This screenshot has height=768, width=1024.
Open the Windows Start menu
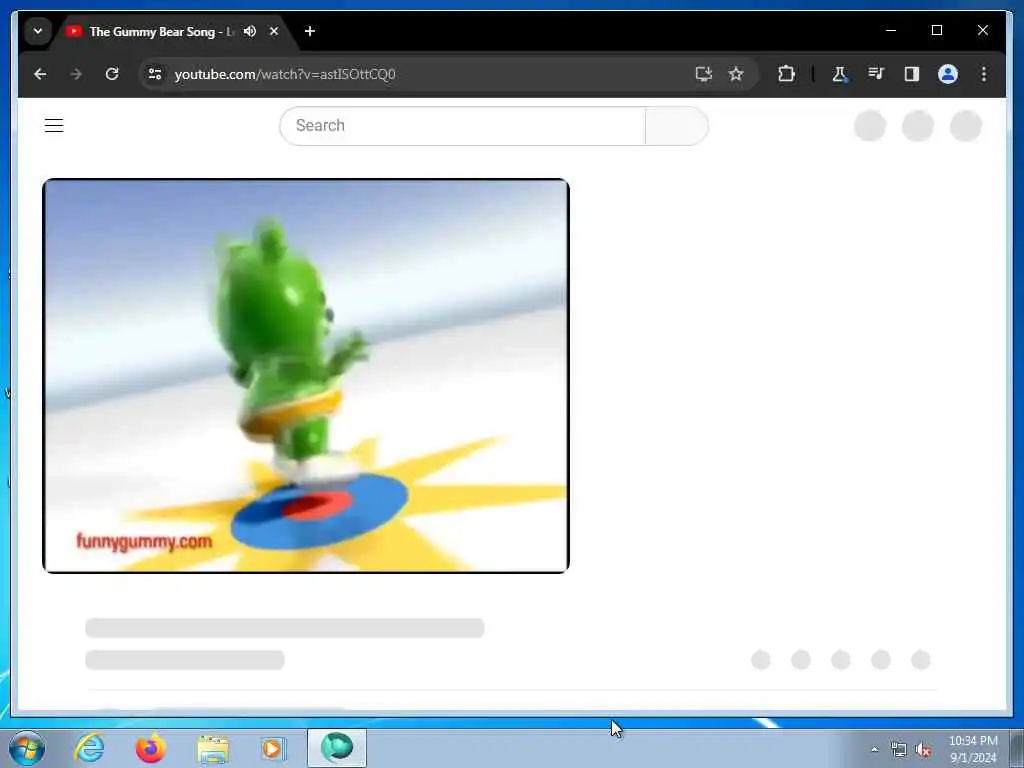[27, 748]
